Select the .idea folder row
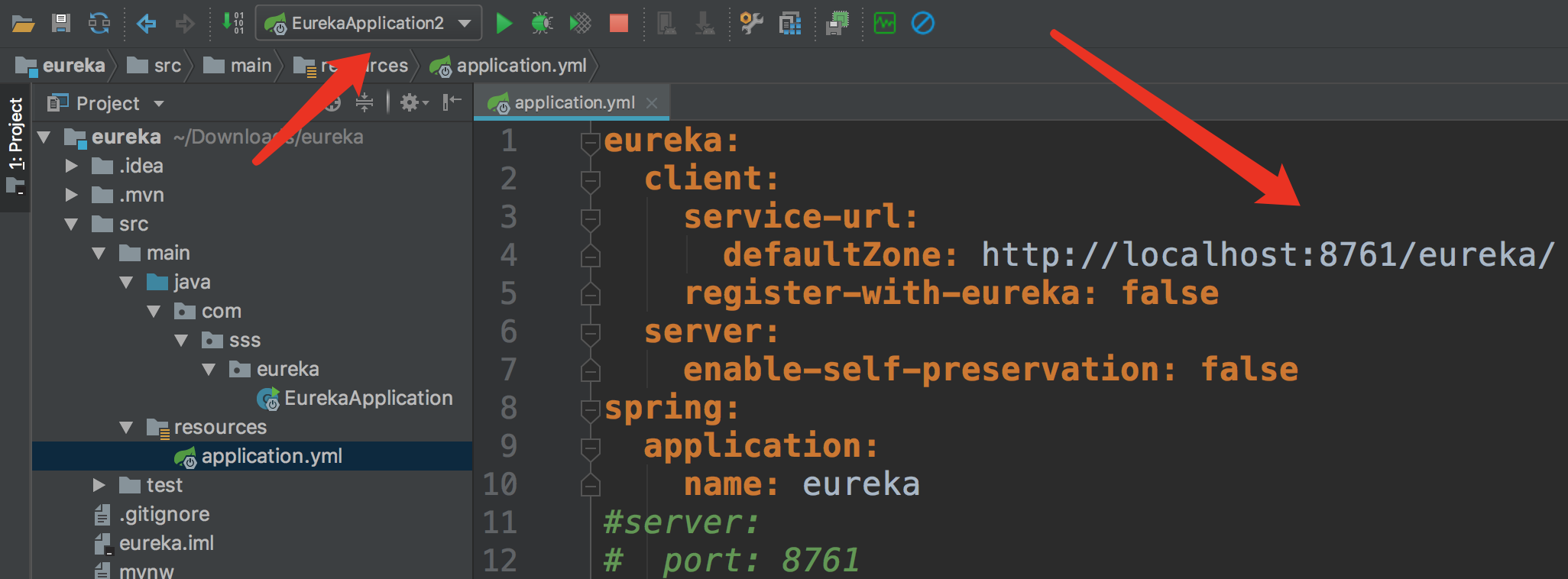 (x=252, y=166)
